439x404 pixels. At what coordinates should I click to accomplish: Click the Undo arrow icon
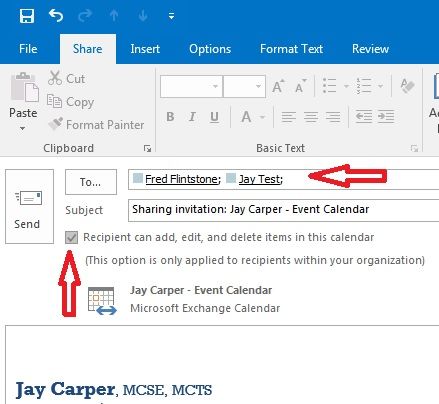56,15
